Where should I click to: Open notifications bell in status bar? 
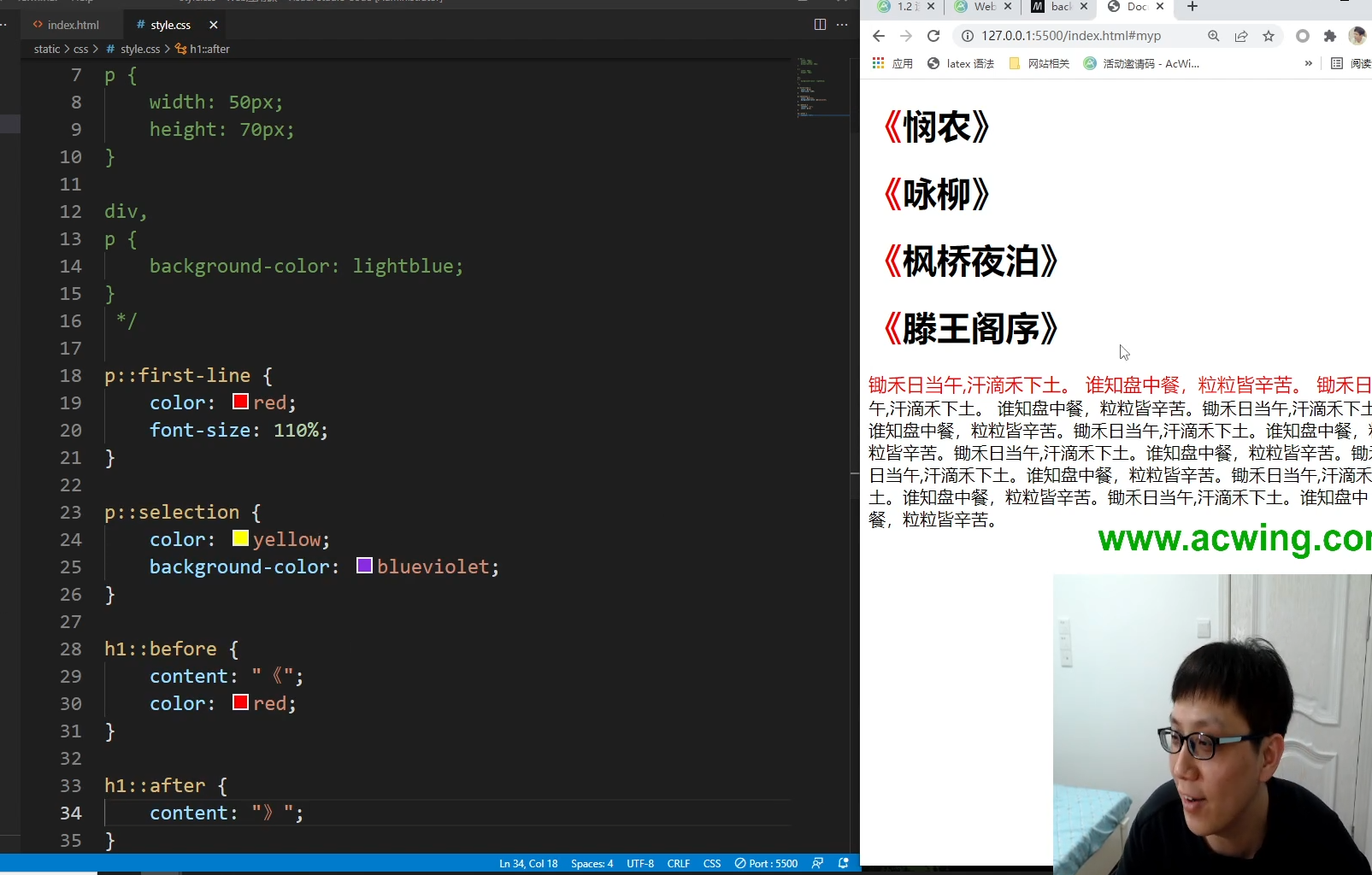point(844,864)
